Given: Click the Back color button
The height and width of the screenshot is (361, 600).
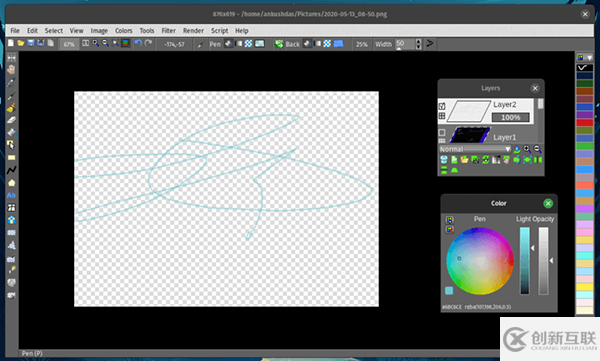Looking at the screenshot, I should pos(293,44).
